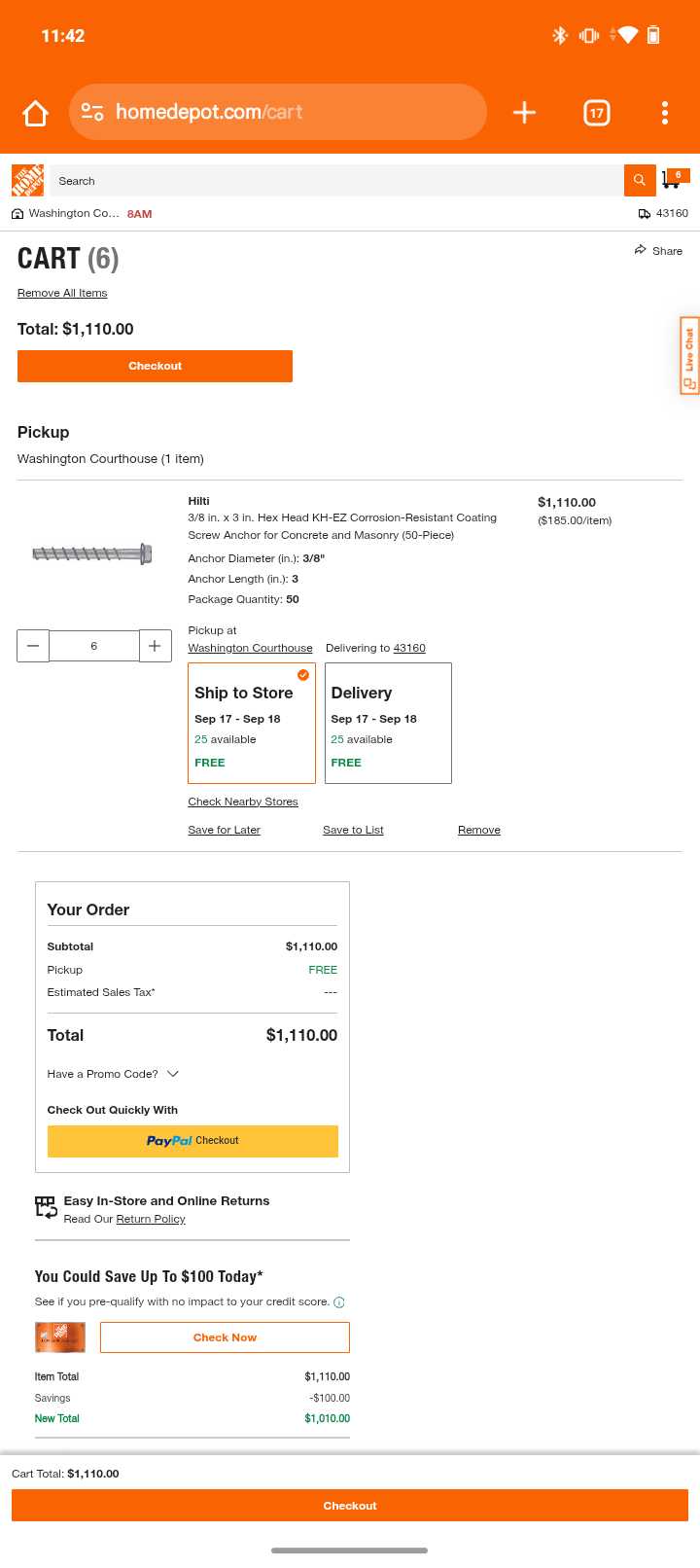Decrease quantity with the minus button
Viewport: 700px width, 1568px height.
(33, 646)
